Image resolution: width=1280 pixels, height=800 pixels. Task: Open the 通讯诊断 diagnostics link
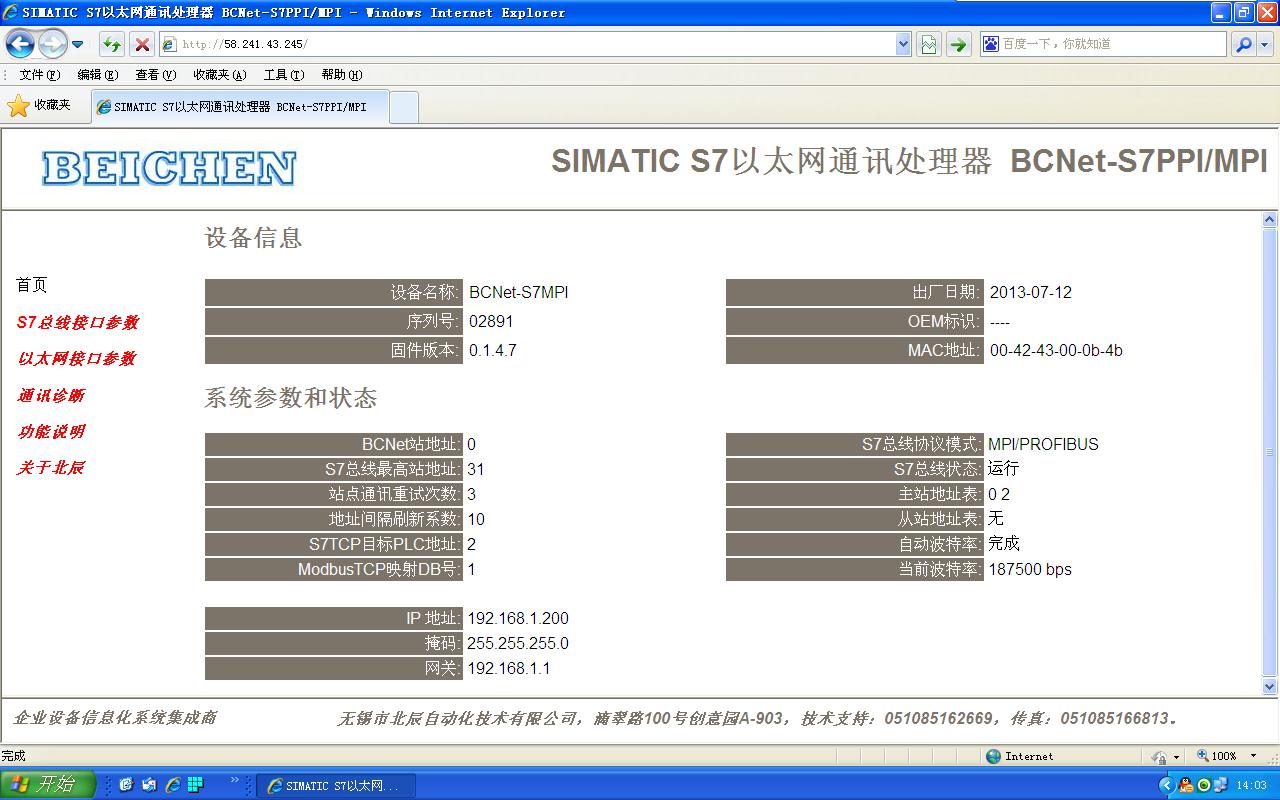[x=50, y=395]
